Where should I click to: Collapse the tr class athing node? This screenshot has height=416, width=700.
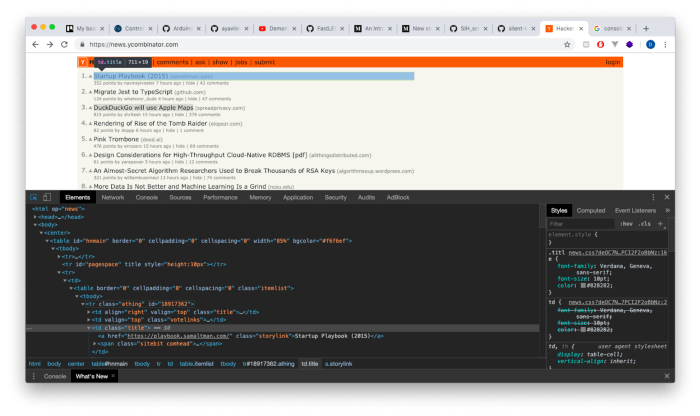[x=83, y=304]
